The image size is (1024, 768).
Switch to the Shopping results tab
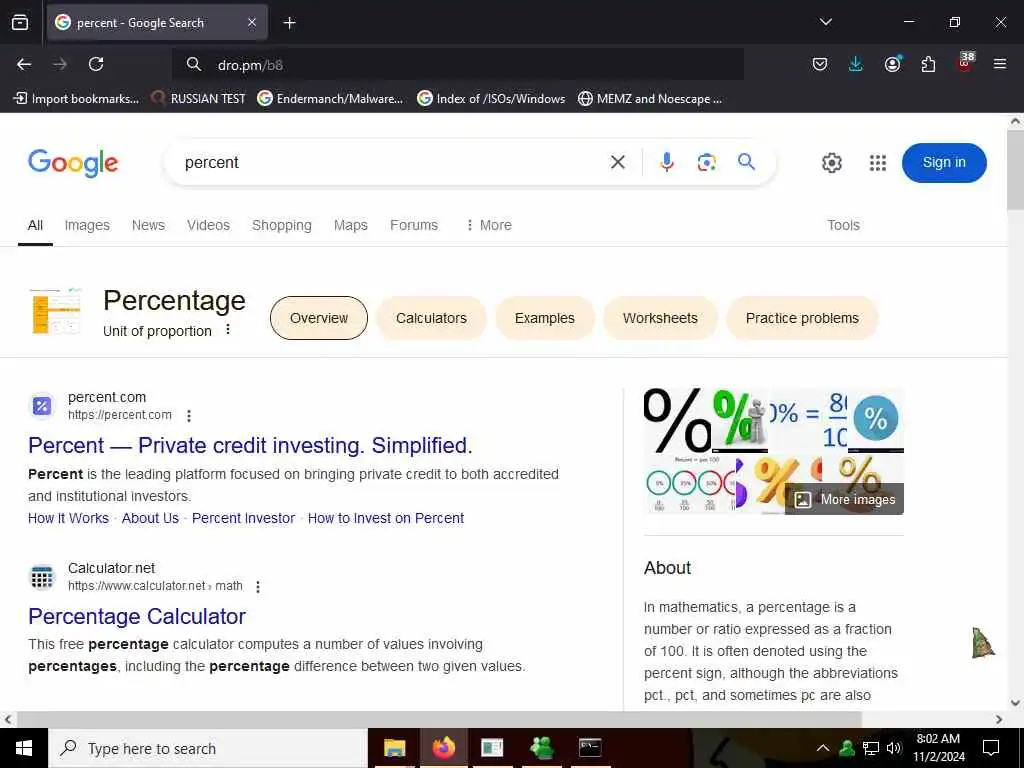click(x=281, y=225)
